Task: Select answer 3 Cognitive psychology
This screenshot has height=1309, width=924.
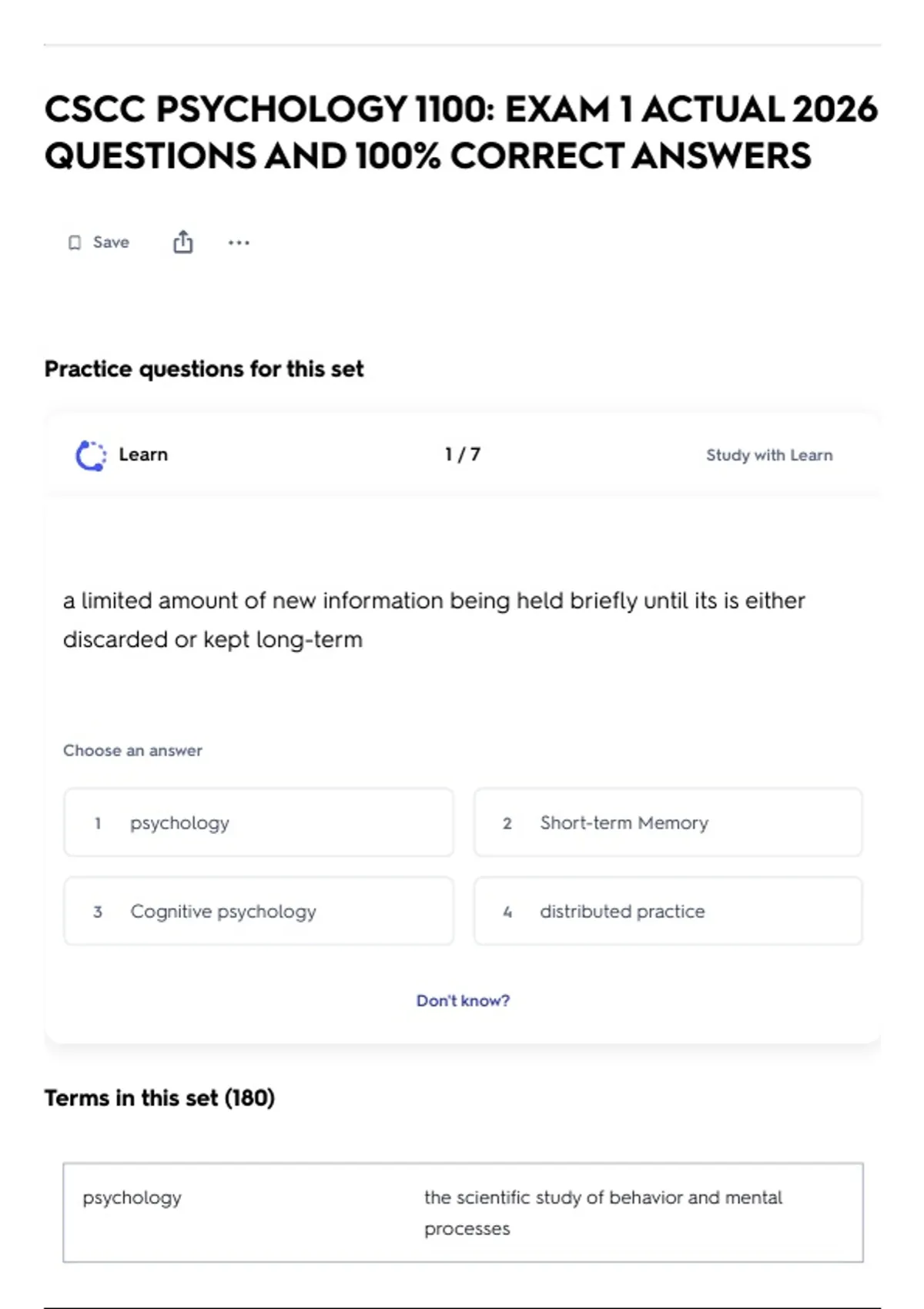Action: pyautogui.click(x=259, y=911)
